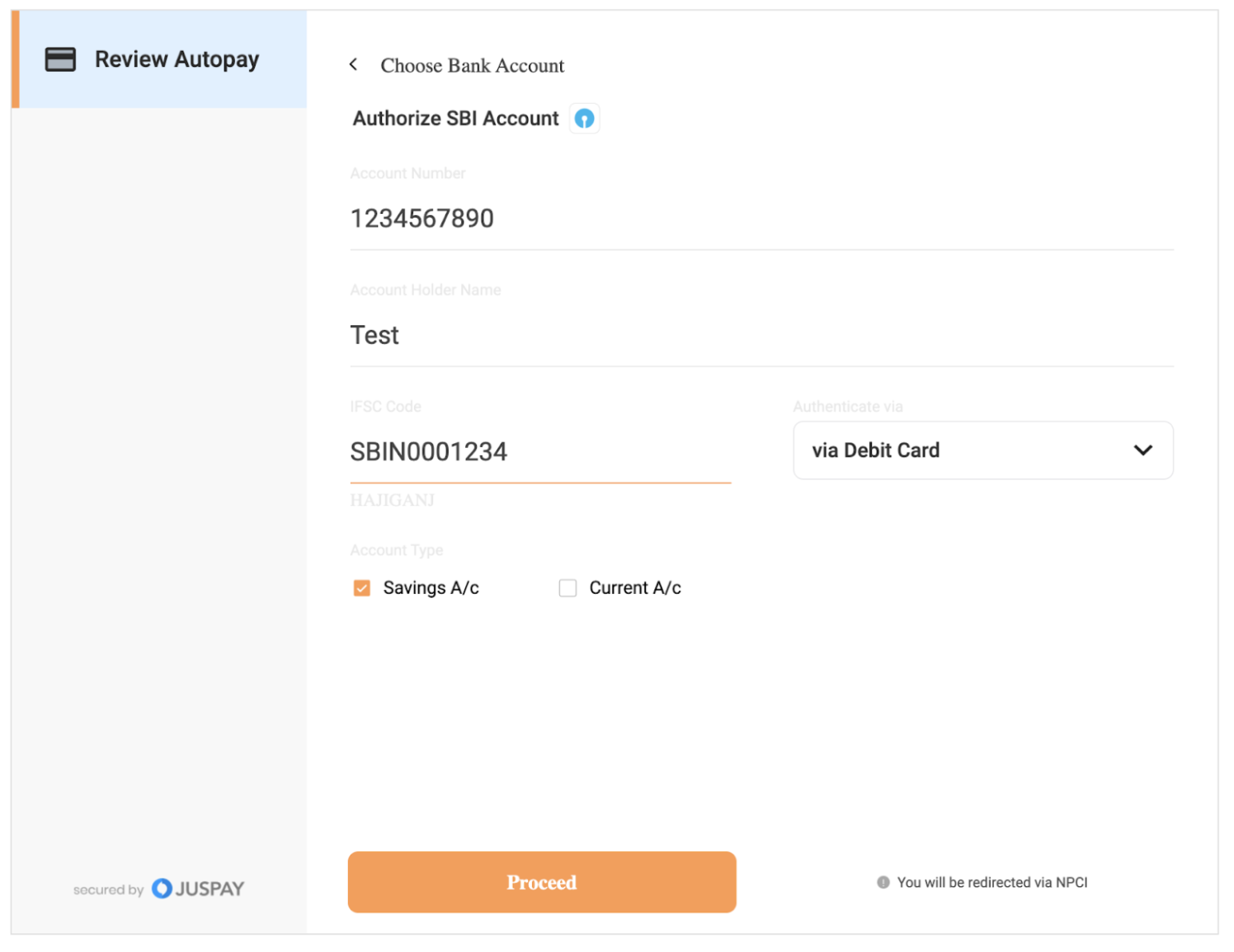Tick the Current A/c checkbox

[568, 588]
